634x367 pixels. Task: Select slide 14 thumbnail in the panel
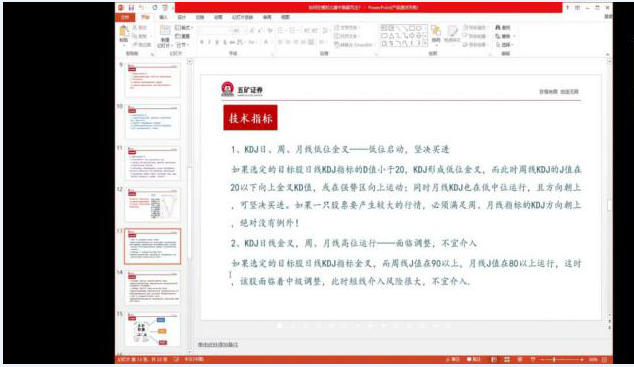tap(152, 288)
